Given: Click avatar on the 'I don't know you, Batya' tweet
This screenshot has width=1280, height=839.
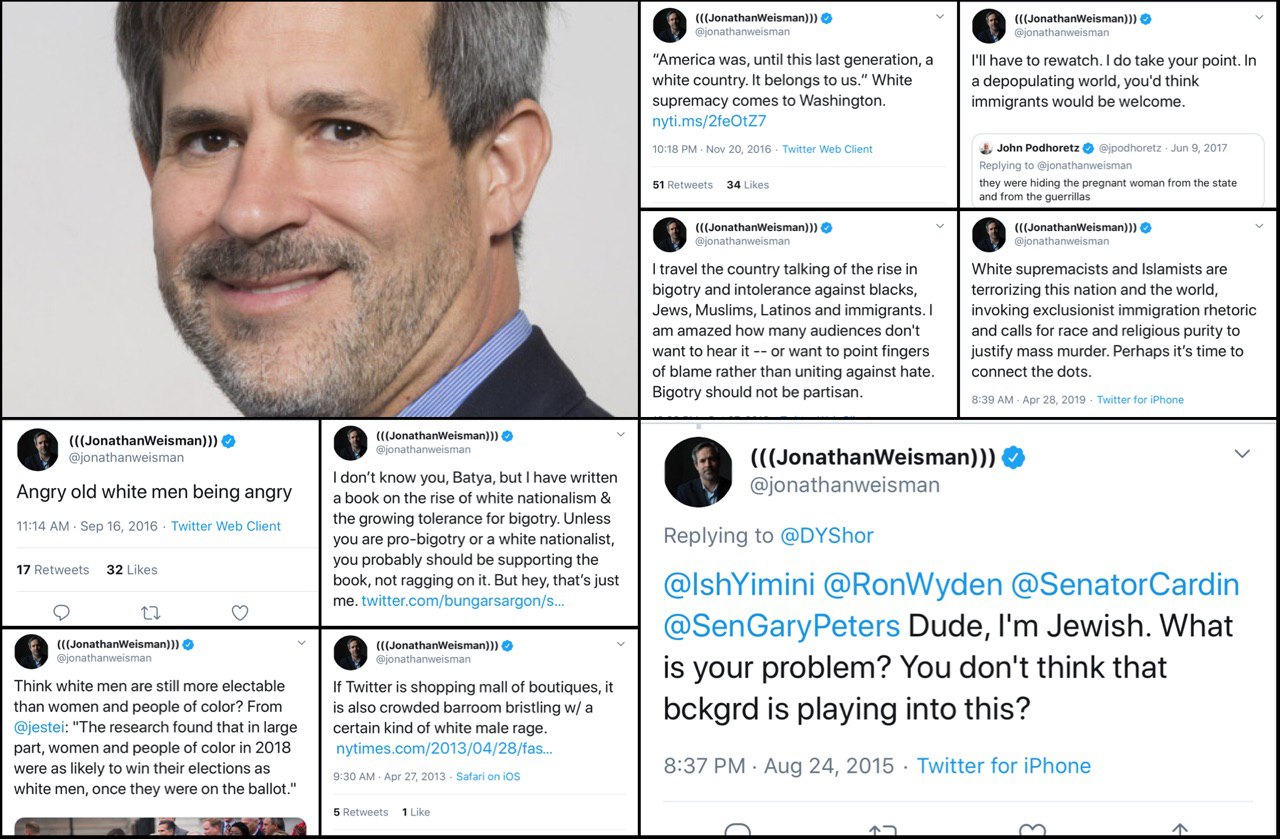Looking at the screenshot, I should [x=350, y=442].
